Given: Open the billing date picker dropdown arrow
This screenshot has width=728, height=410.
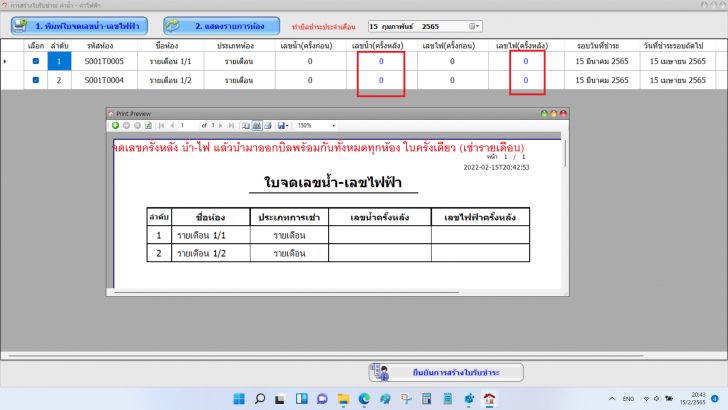Looking at the screenshot, I should 474,26.
